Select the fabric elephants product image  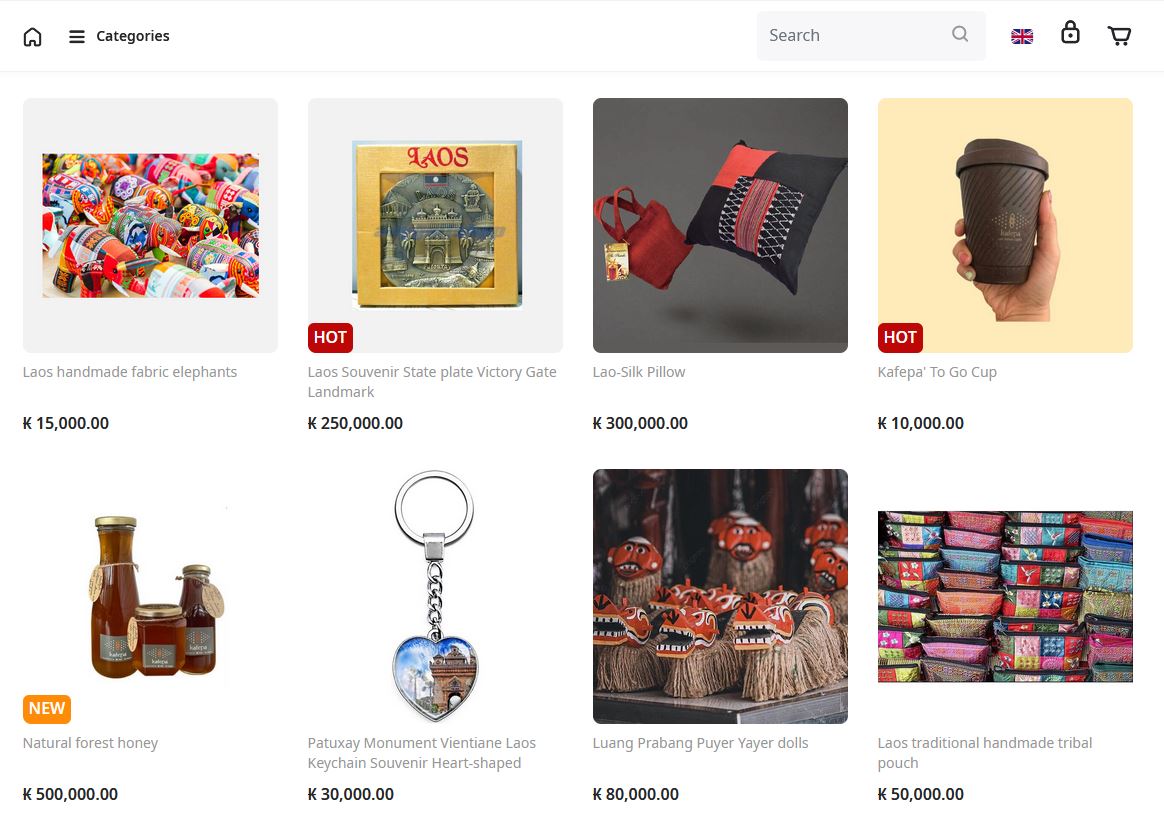pos(151,225)
